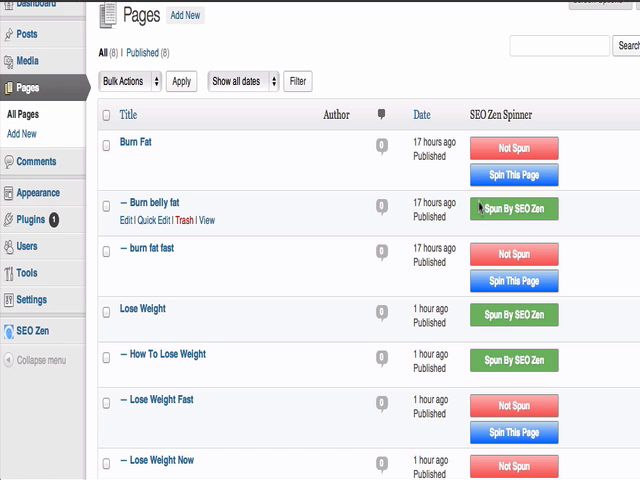Image resolution: width=640 pixels, height=480 pixels.
Task: Click Spun By SEO Zen for Burn belly fat
Action: [514, 209]
